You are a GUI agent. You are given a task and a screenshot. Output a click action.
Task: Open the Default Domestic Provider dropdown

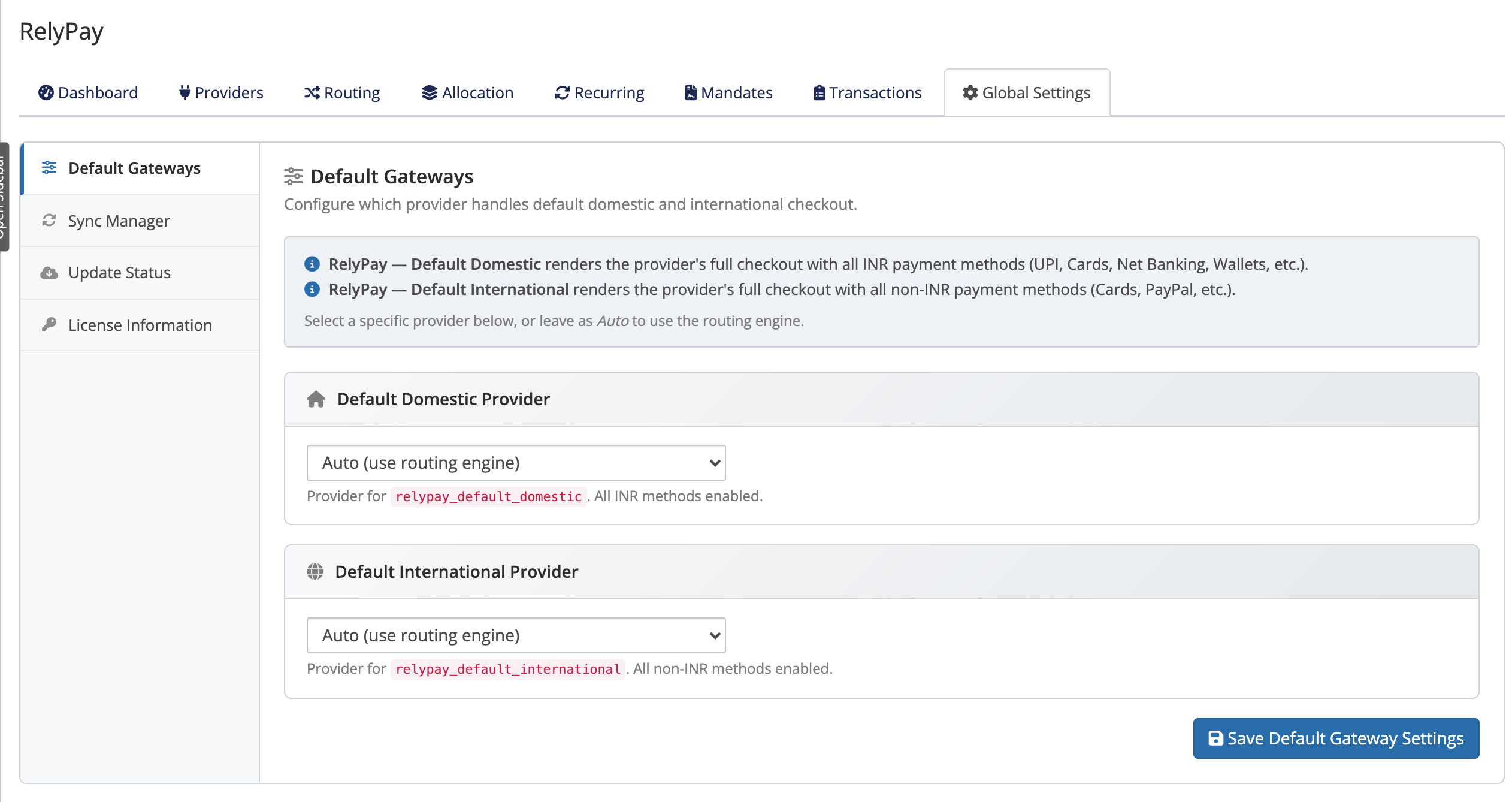coord(516,462)
